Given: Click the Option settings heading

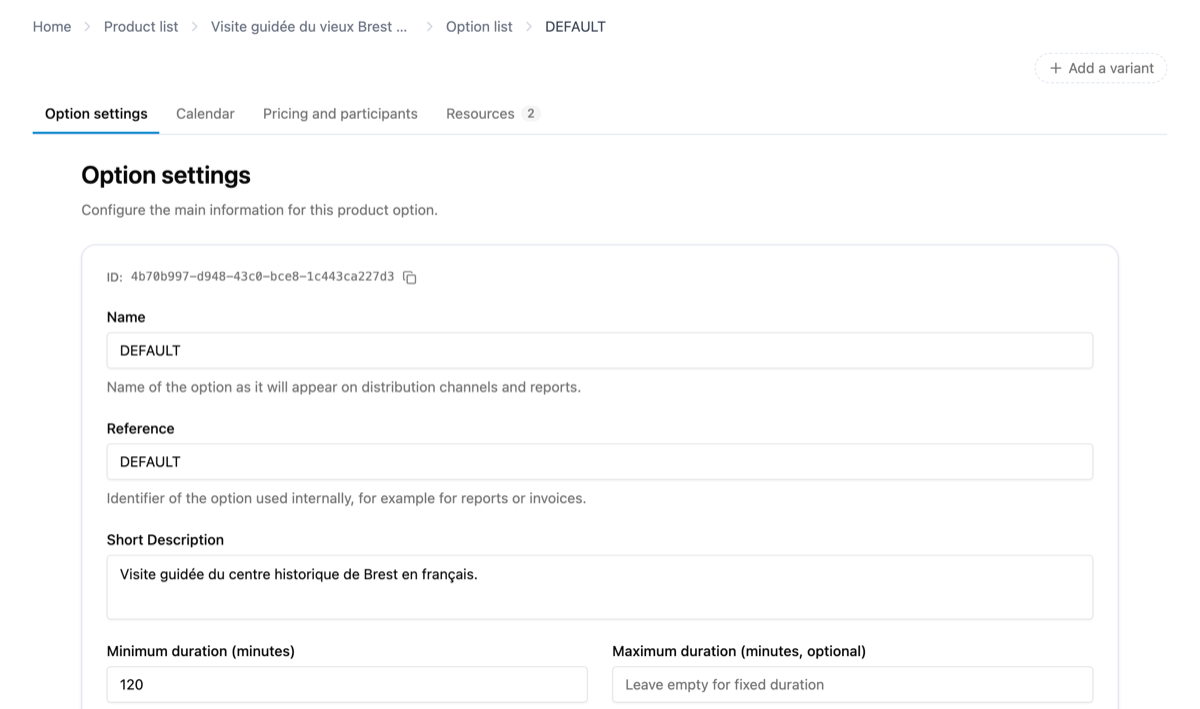Looking at the screenshot, I should coord(166,175).
